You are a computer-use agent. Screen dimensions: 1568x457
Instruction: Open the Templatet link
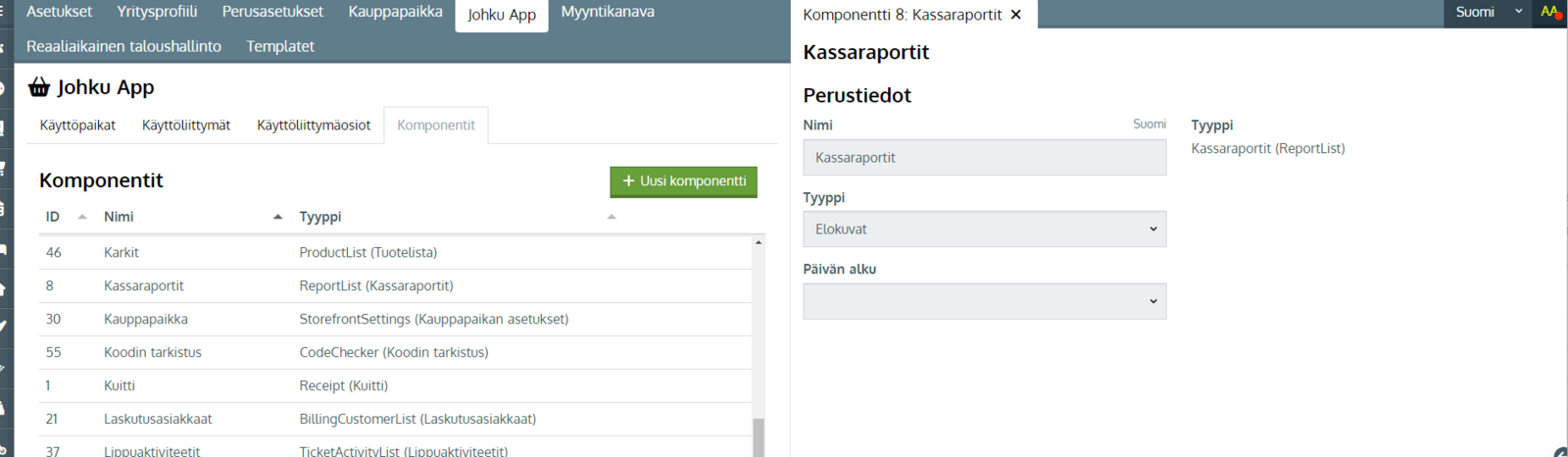280,46
